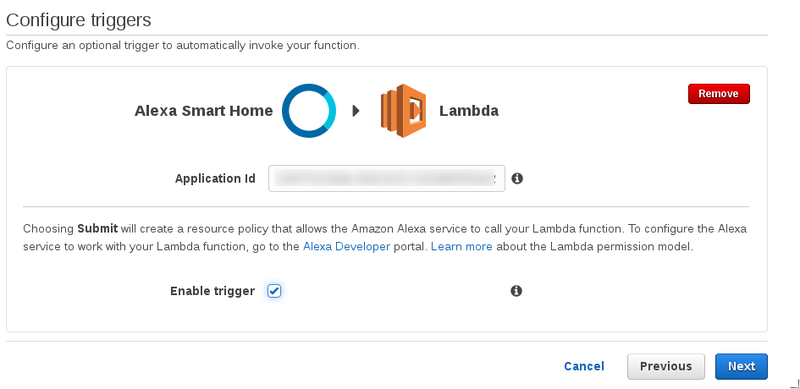Uncheck the Enable trigger checkbox
Image resolution: width=800 pixels, height=389 pixels.
(274, 291)
